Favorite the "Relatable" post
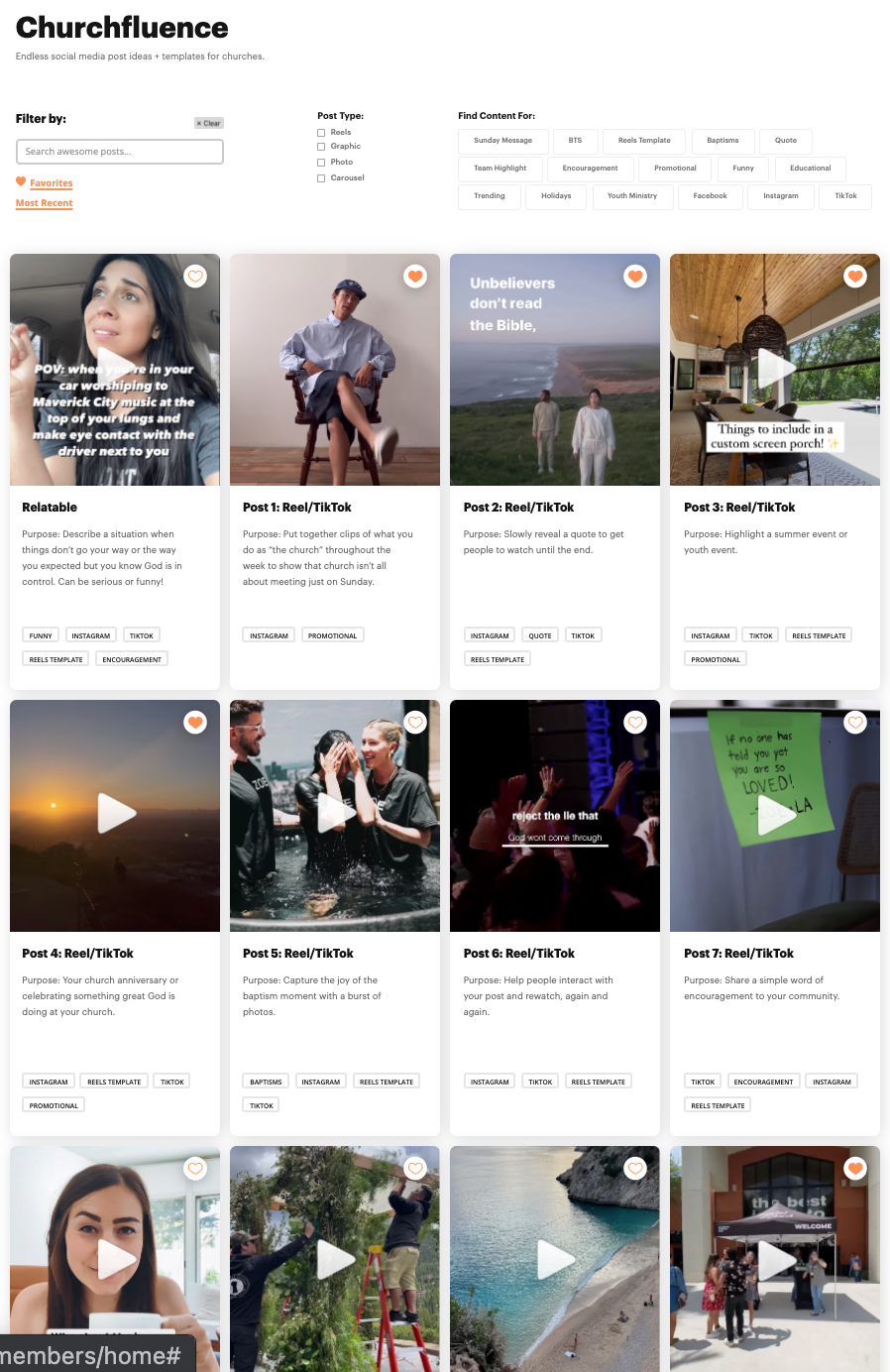Screen dimensions: 890x1372 [x=195, y=277]
